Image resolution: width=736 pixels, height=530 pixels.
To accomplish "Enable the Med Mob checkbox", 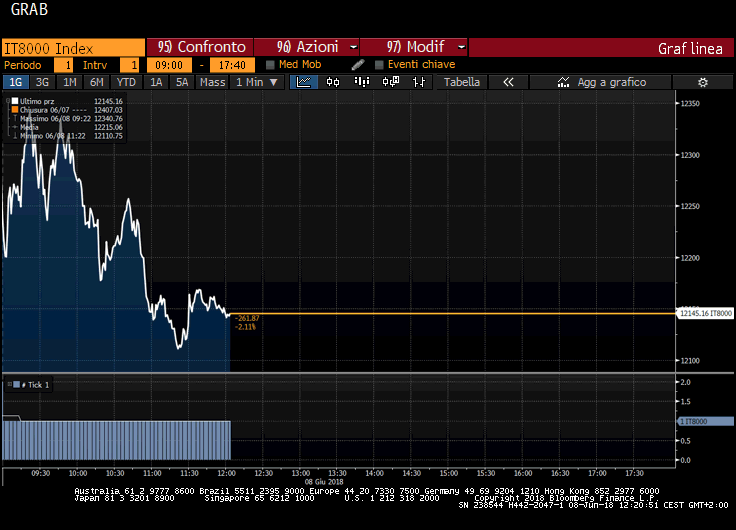I will pyautogui.click(x=270, y=65).
